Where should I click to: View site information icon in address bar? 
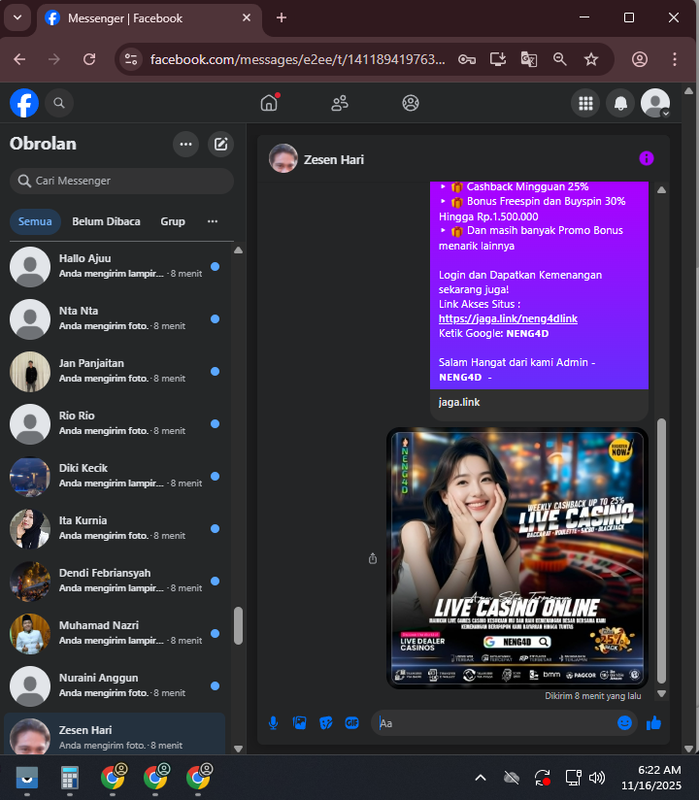point(131,60)
